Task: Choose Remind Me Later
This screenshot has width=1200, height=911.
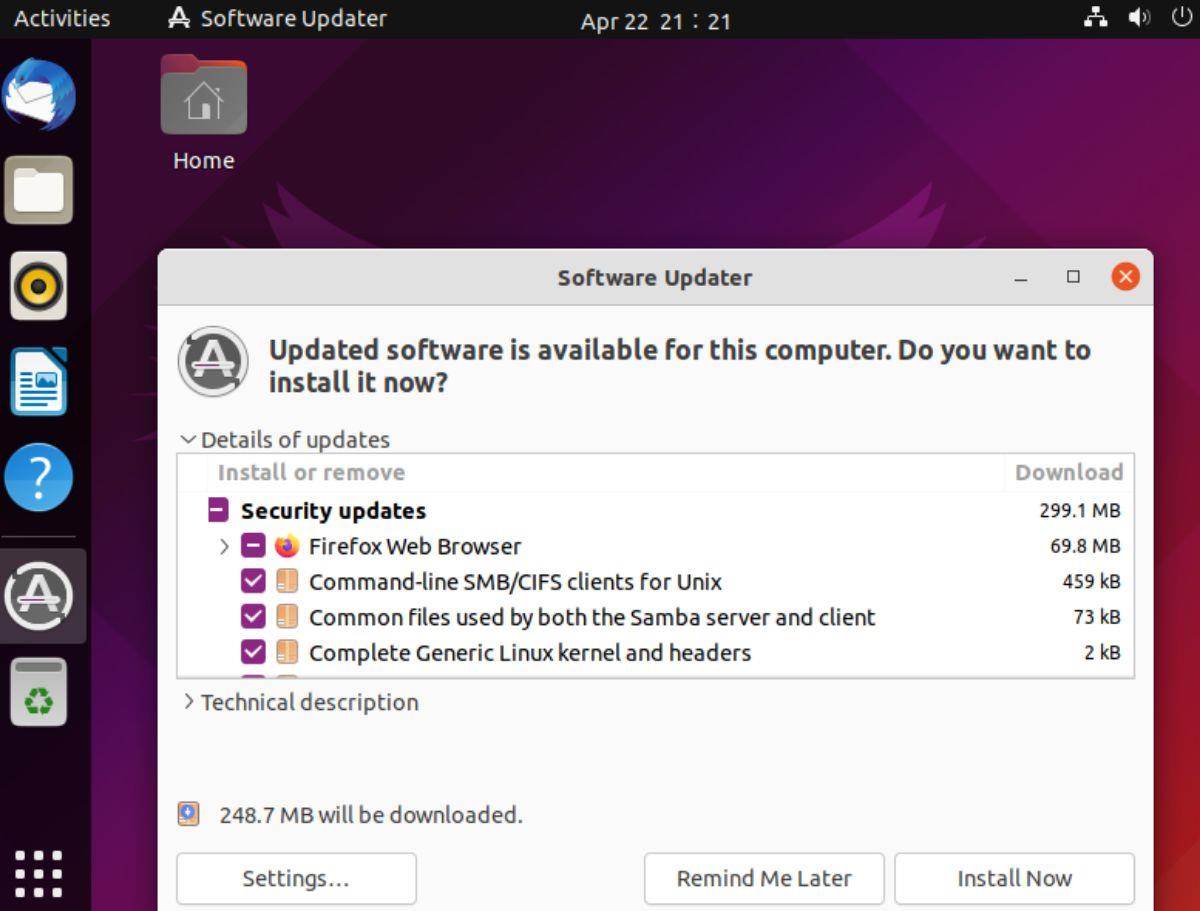Action: tap(765, 878)
